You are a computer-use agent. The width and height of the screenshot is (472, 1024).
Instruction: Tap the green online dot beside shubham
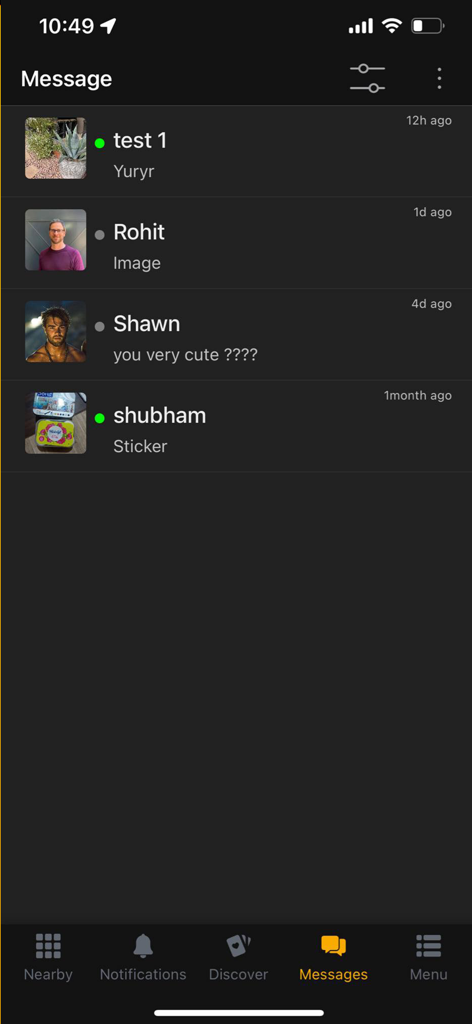click(x=99, y=418)
